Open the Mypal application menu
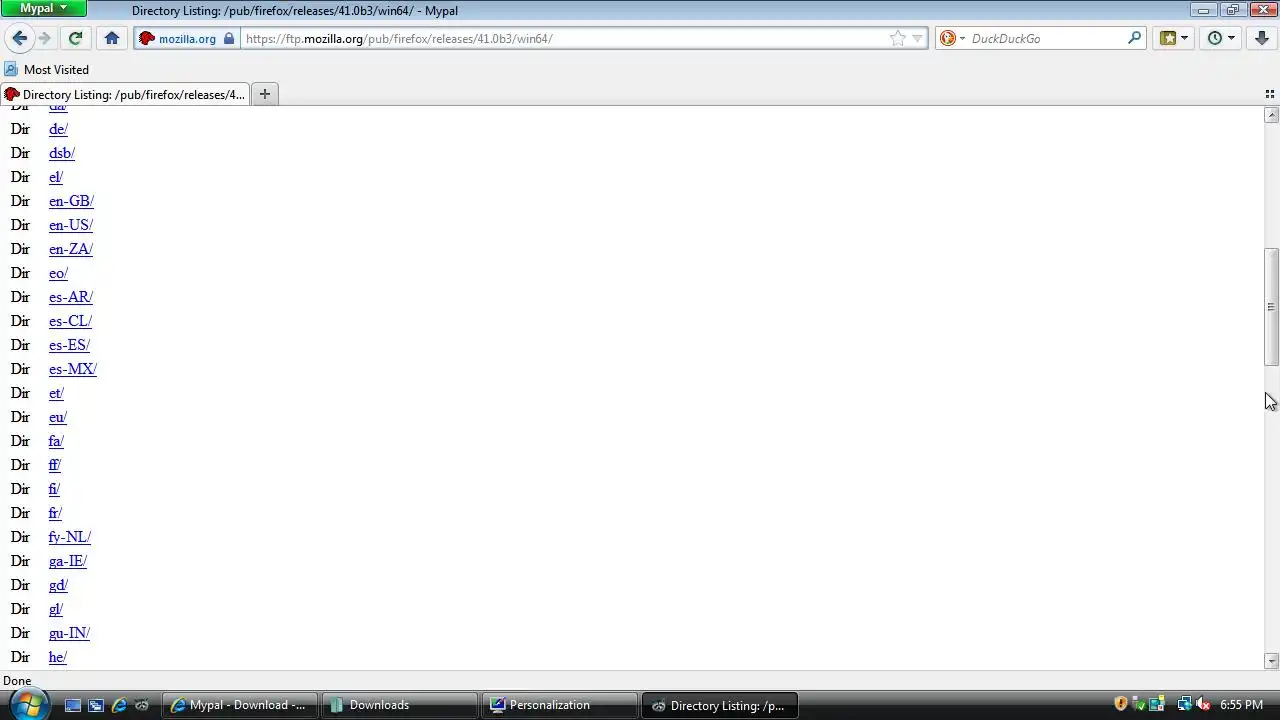 coord(43,8)
